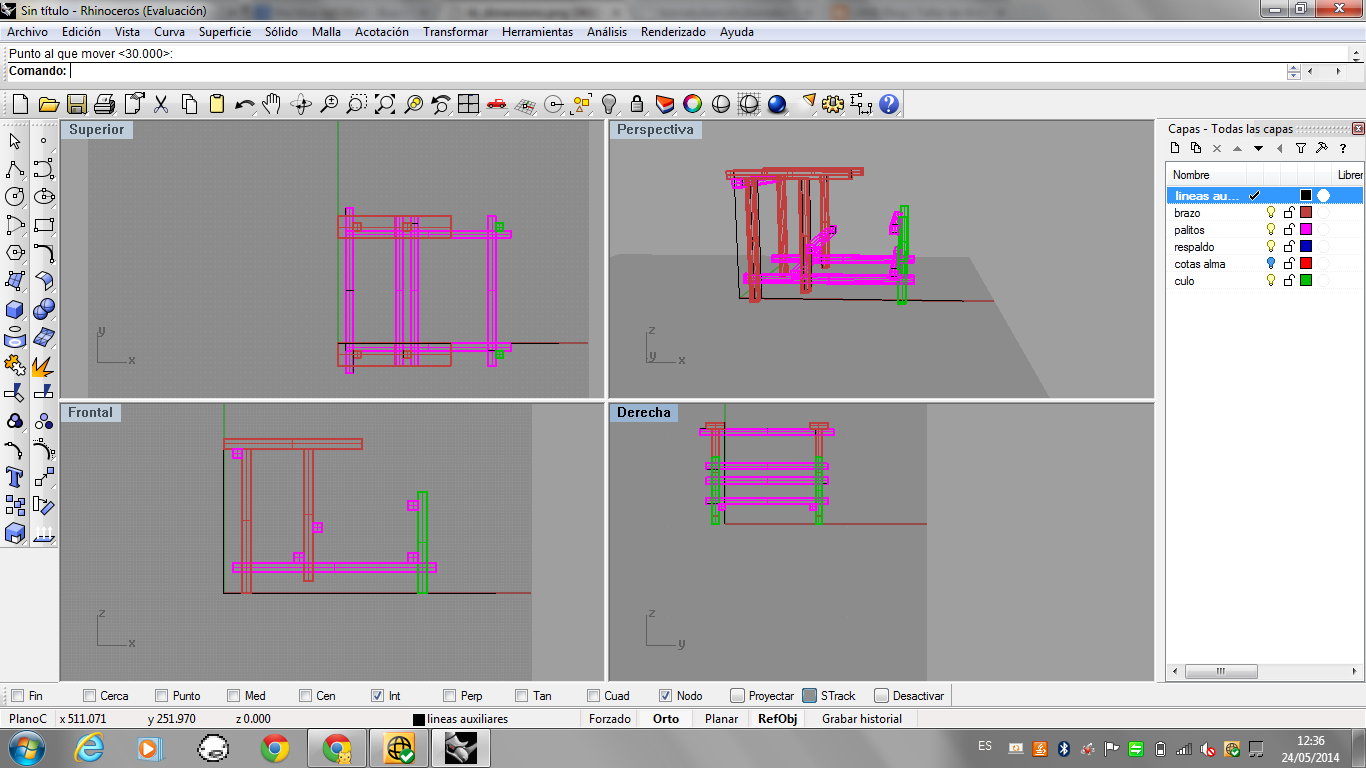Open the Frontal viewport title menu
The height and width of the screenshot is (768, 1366).
tap(91, 413)
